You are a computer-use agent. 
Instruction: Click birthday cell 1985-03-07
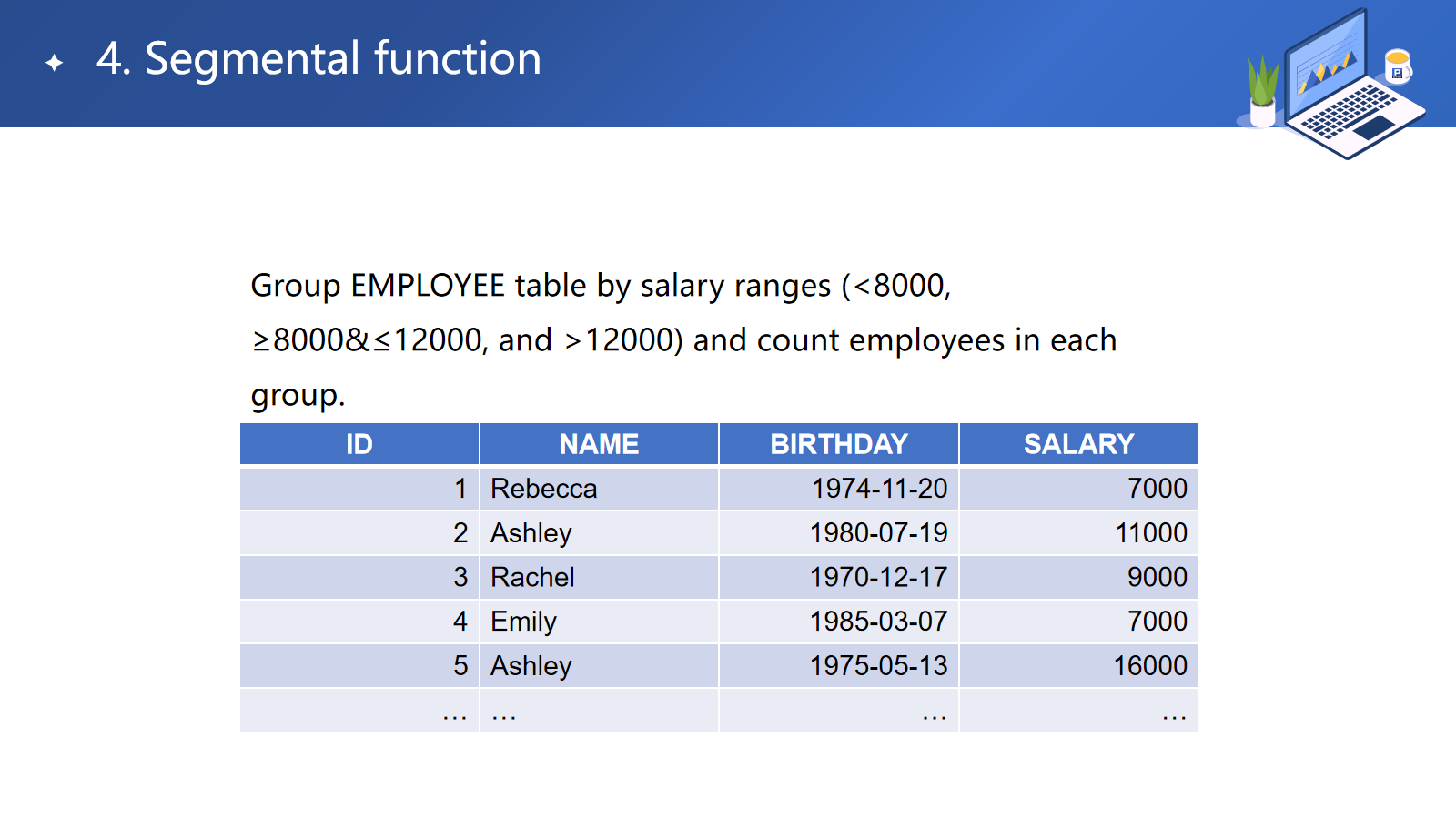[x=878, y=622]
